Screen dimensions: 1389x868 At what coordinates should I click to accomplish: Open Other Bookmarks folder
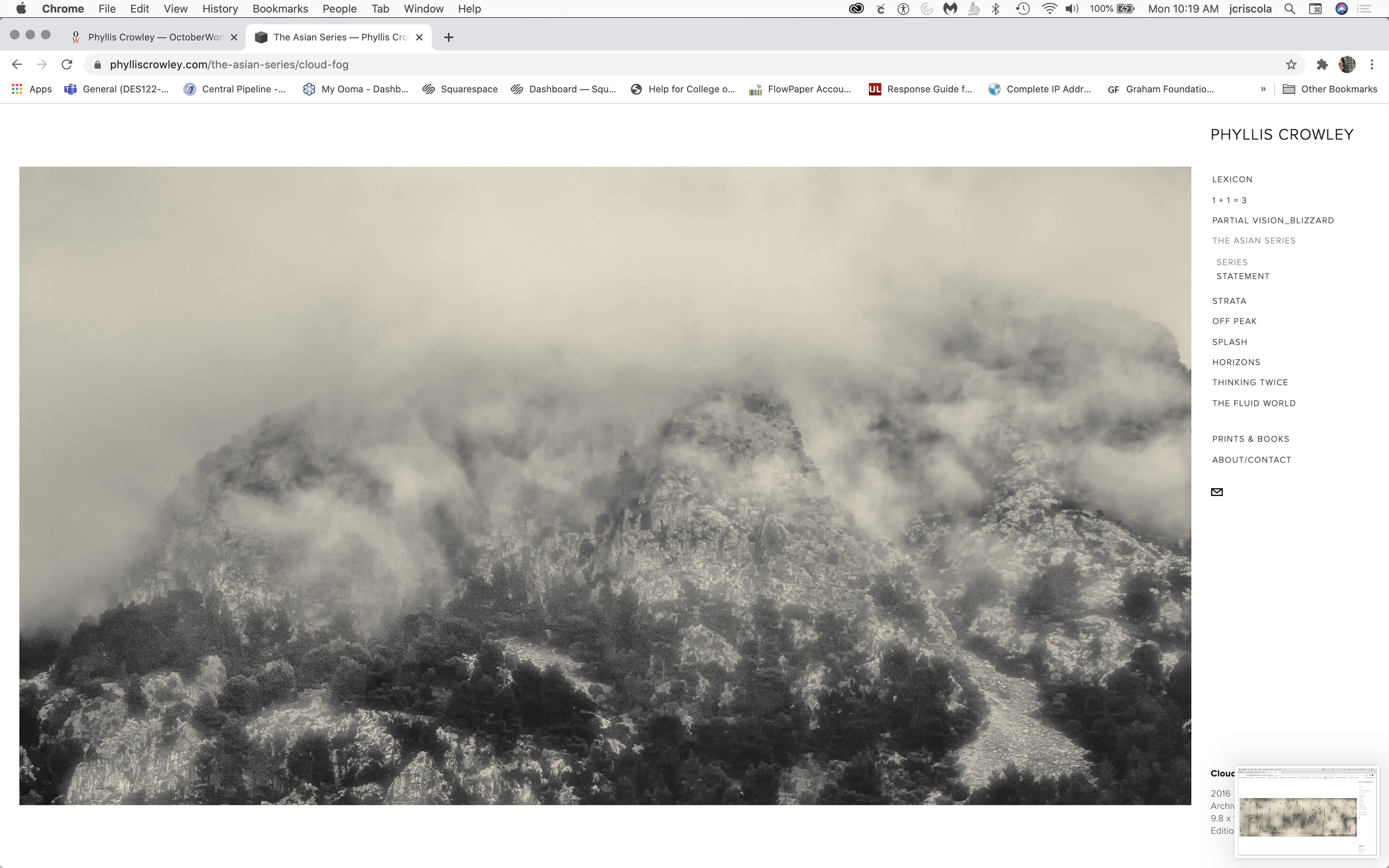[1330, 89]
